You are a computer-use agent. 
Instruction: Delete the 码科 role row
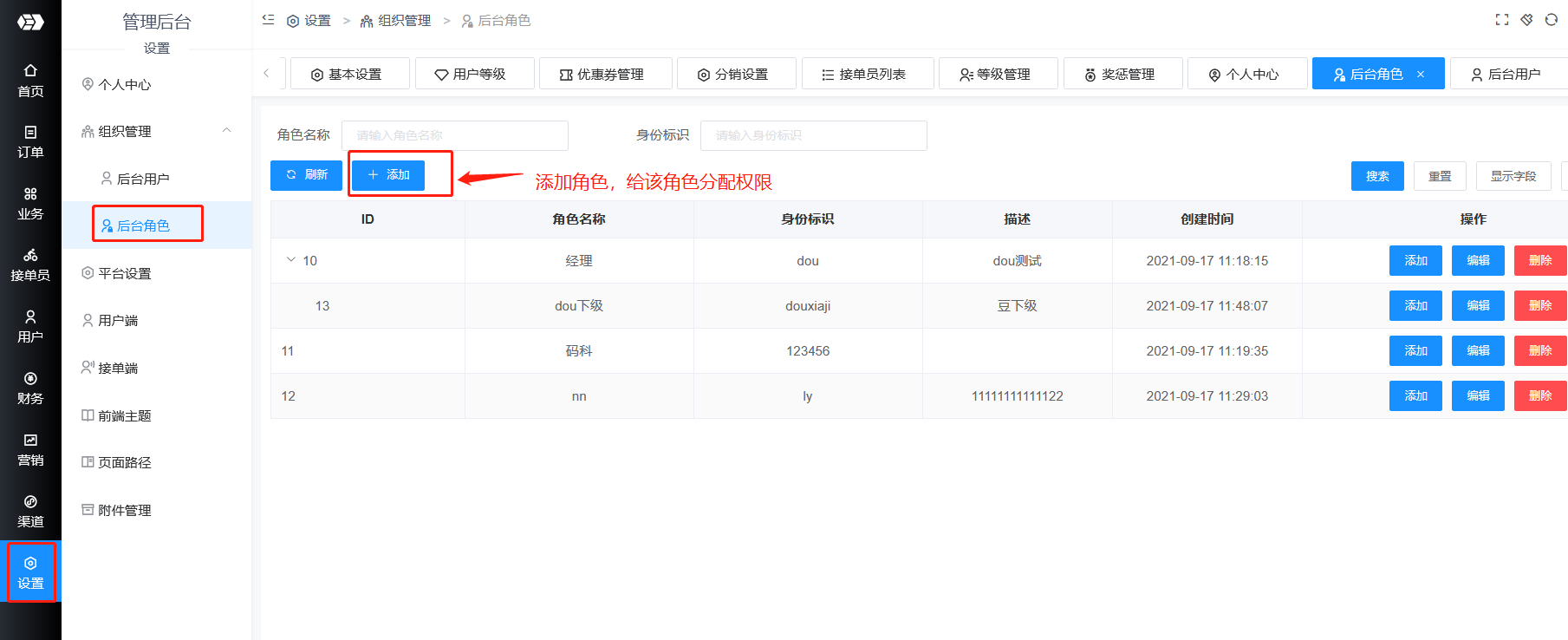[1539, 350]
